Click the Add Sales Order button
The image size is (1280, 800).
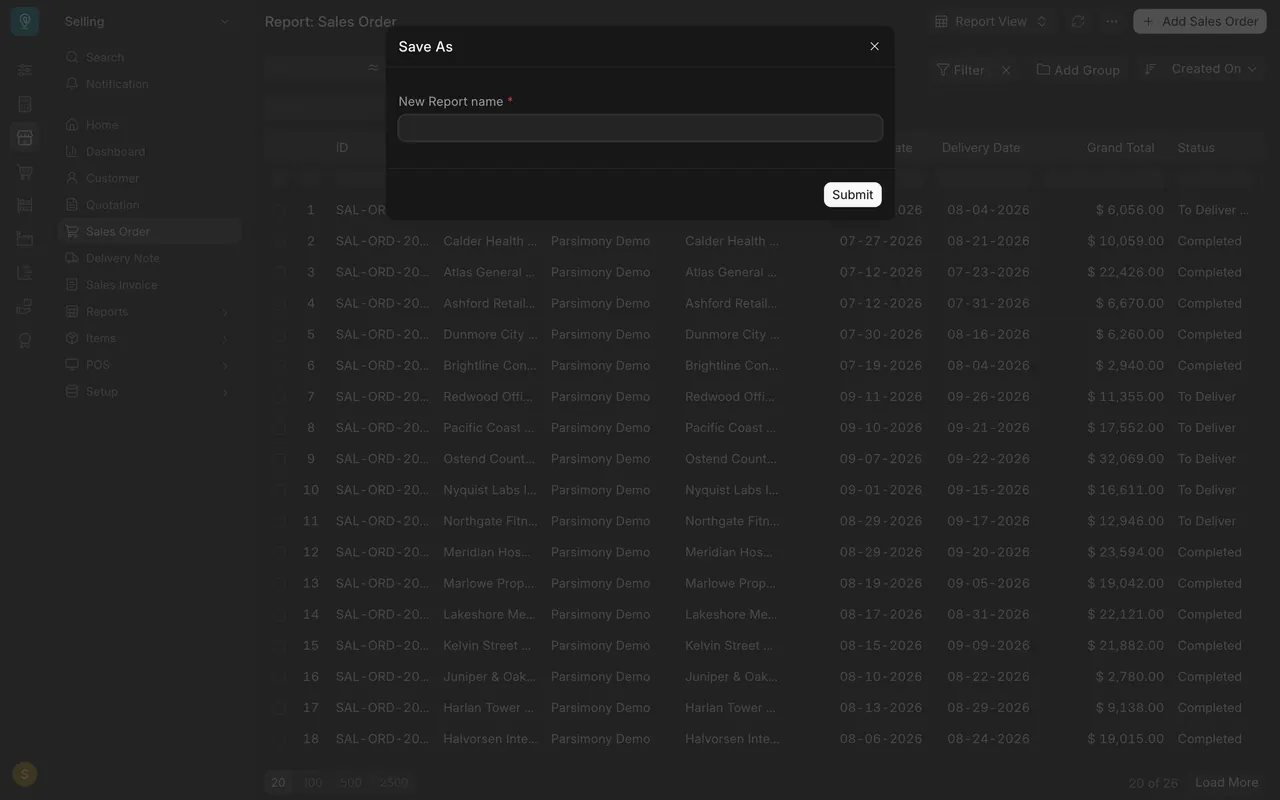coord(1200,21)
